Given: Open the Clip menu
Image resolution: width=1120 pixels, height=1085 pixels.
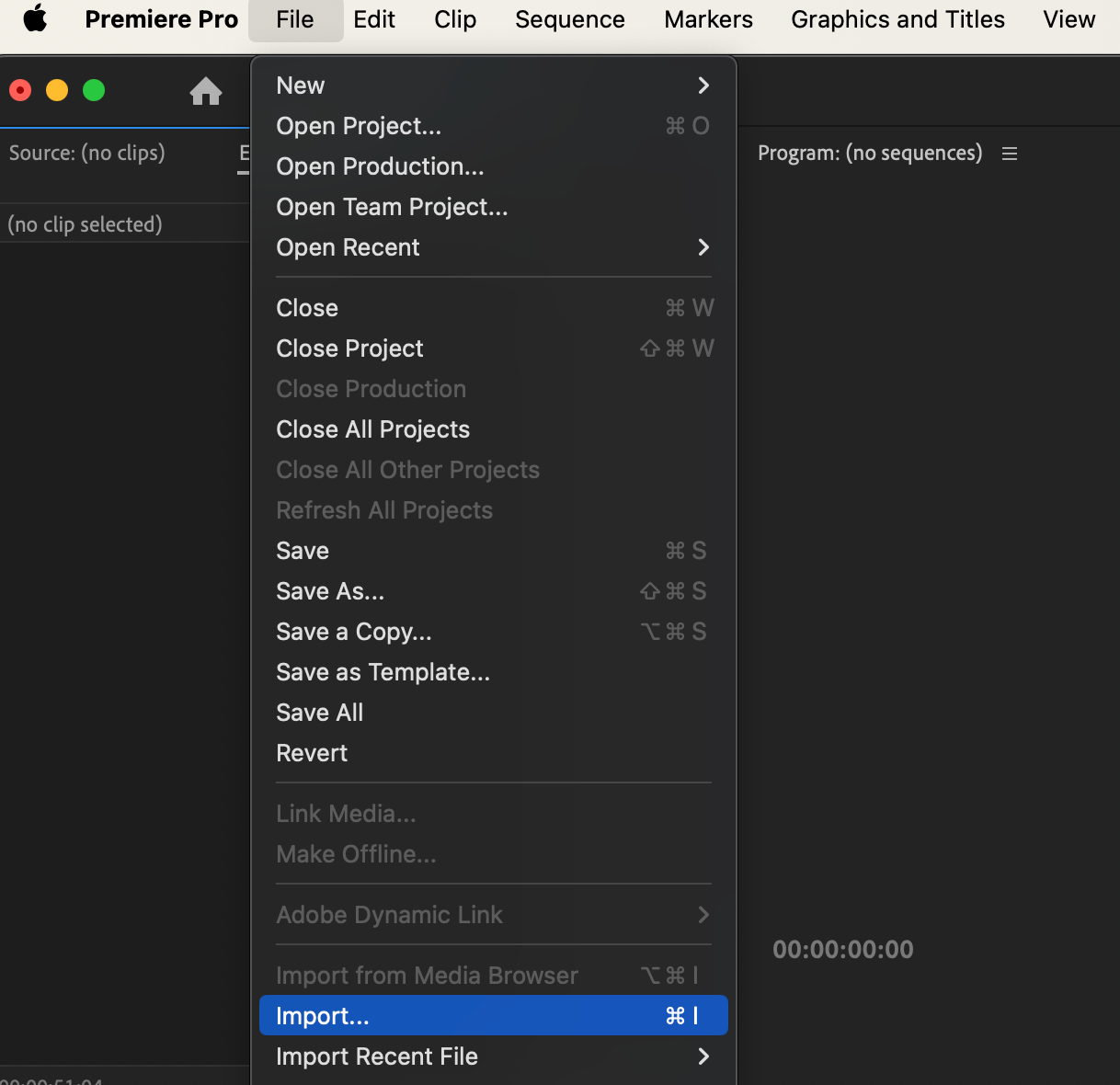Looking at the screenshot, I should (x=455, y=19).
